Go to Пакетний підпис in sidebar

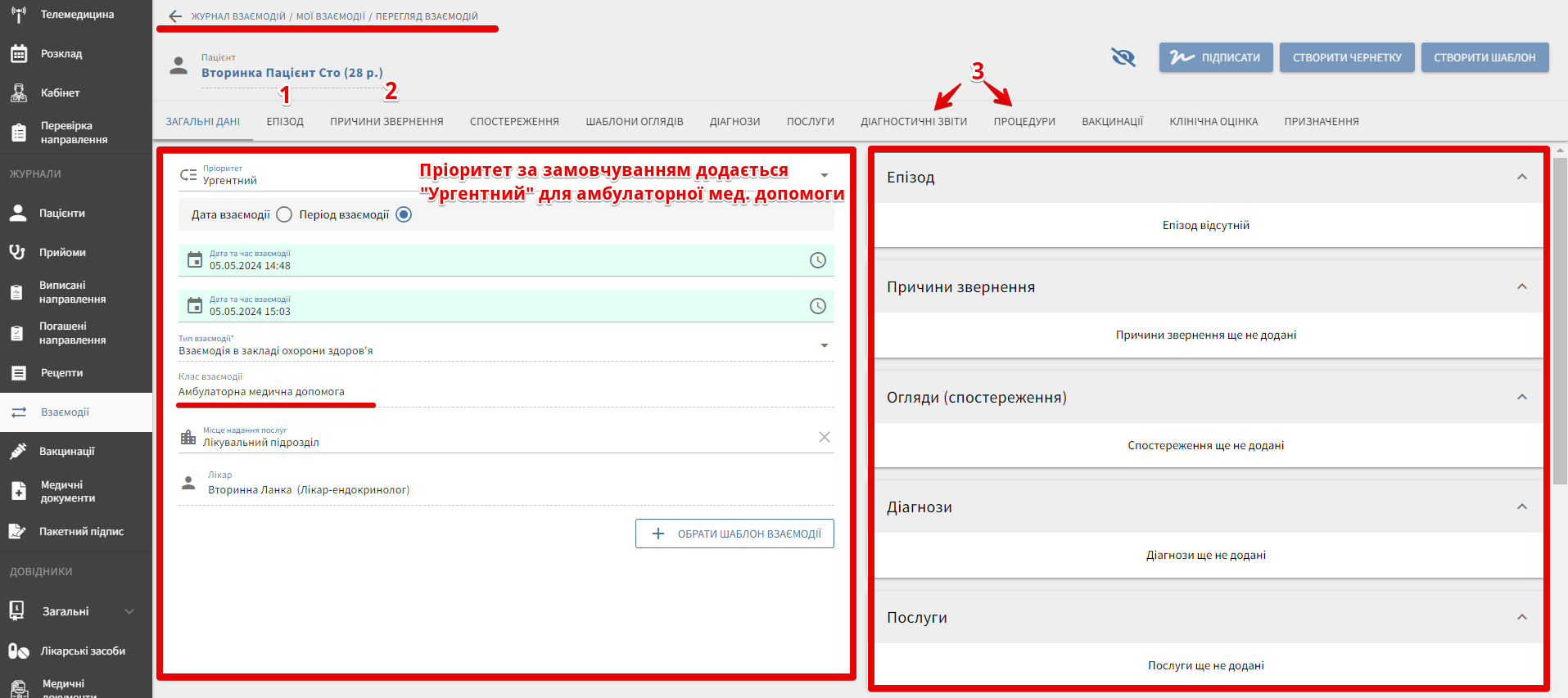(81, 532)
